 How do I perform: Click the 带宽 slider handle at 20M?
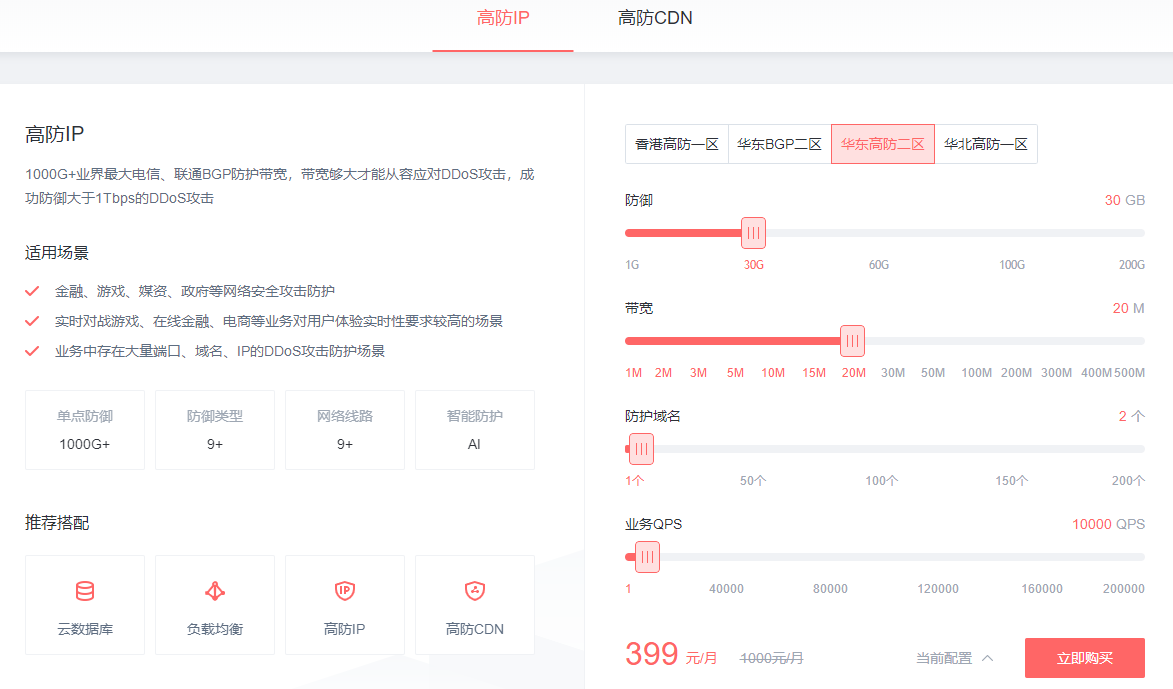(x=852, y=340)
